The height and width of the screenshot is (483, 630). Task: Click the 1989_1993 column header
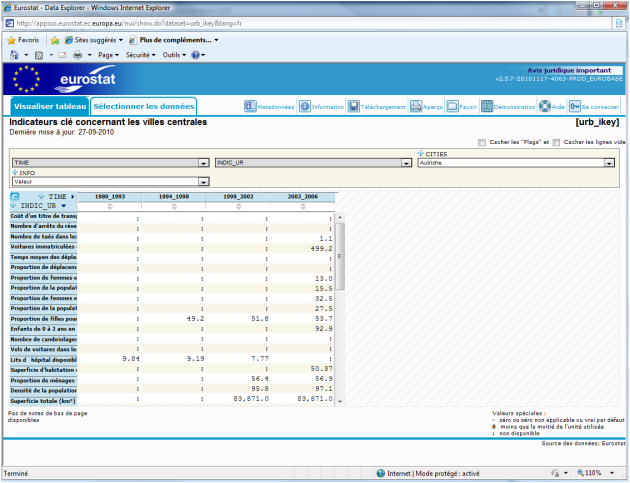point(110,196)
